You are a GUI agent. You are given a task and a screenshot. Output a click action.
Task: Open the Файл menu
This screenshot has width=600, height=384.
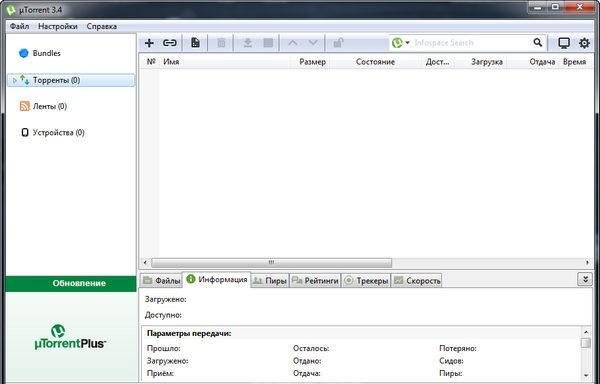point(19,26)
